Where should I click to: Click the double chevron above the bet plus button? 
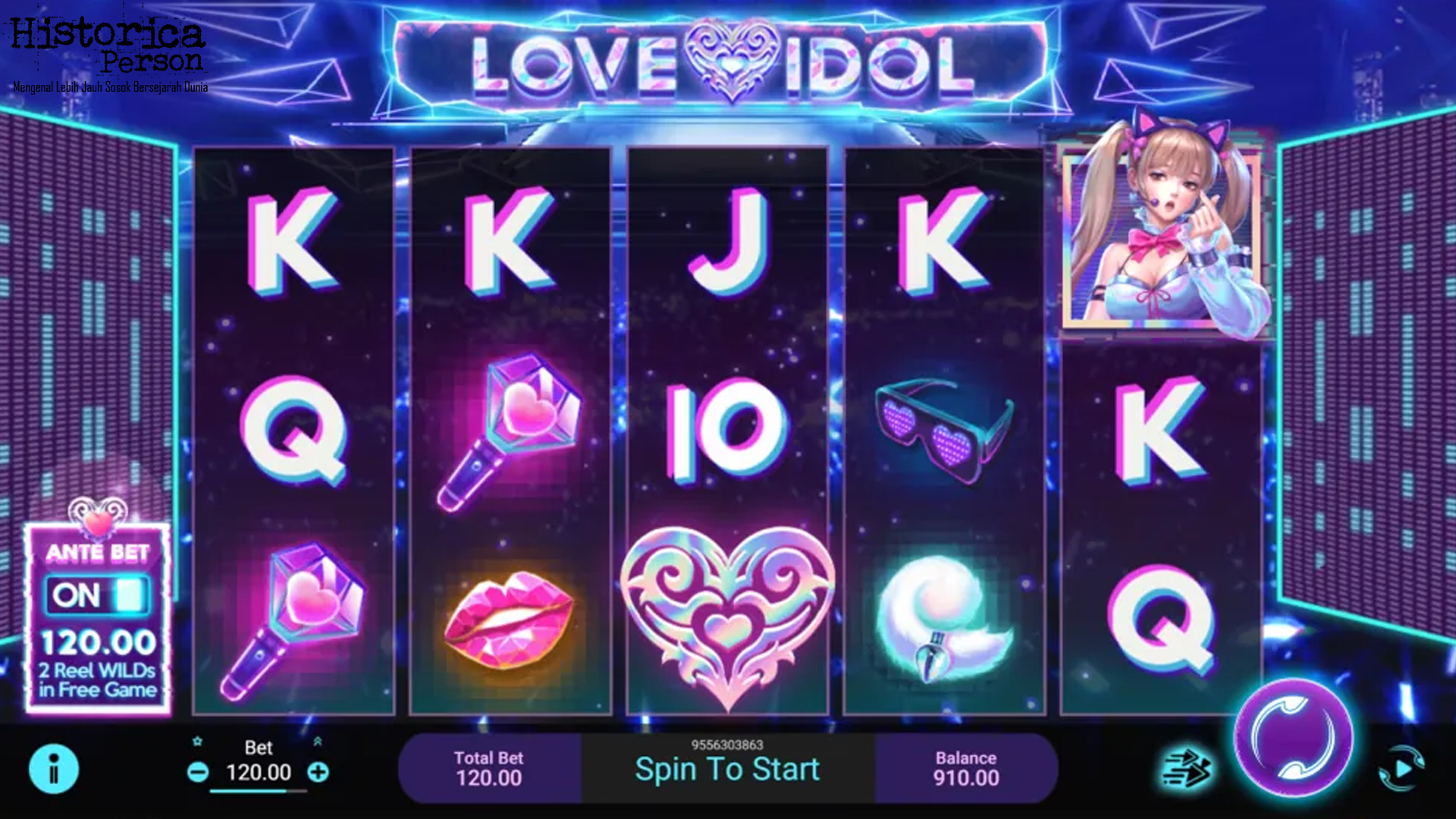(318, 741)
